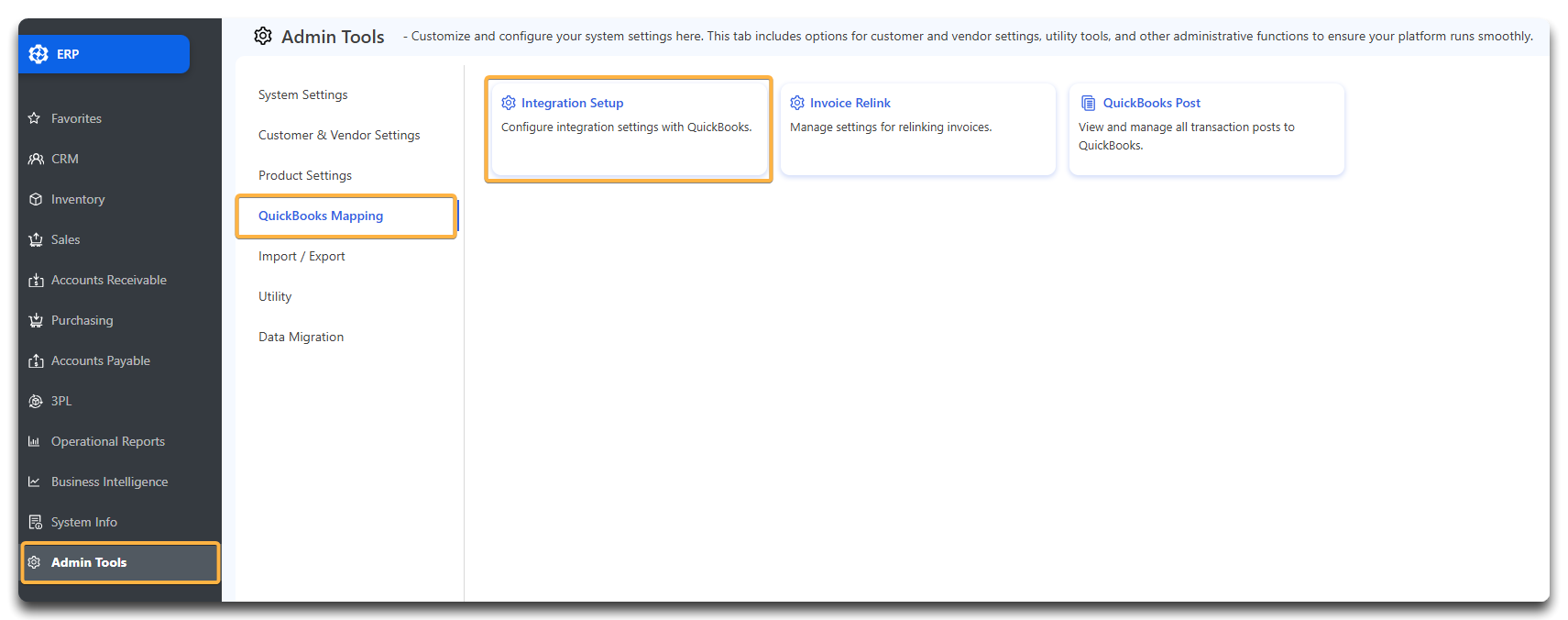Screen dimensions: 1568x620
Task: Click 'View and manage all transaction posts' description
Action: tap(1187, 136)
